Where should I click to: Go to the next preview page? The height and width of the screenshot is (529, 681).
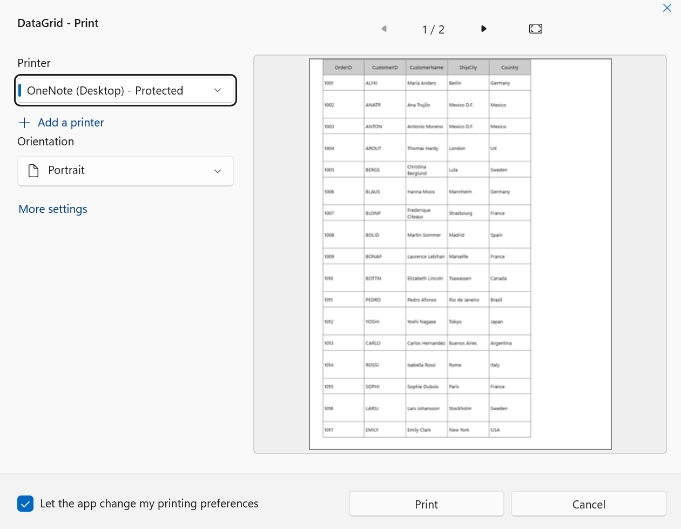tap(483, 29)
